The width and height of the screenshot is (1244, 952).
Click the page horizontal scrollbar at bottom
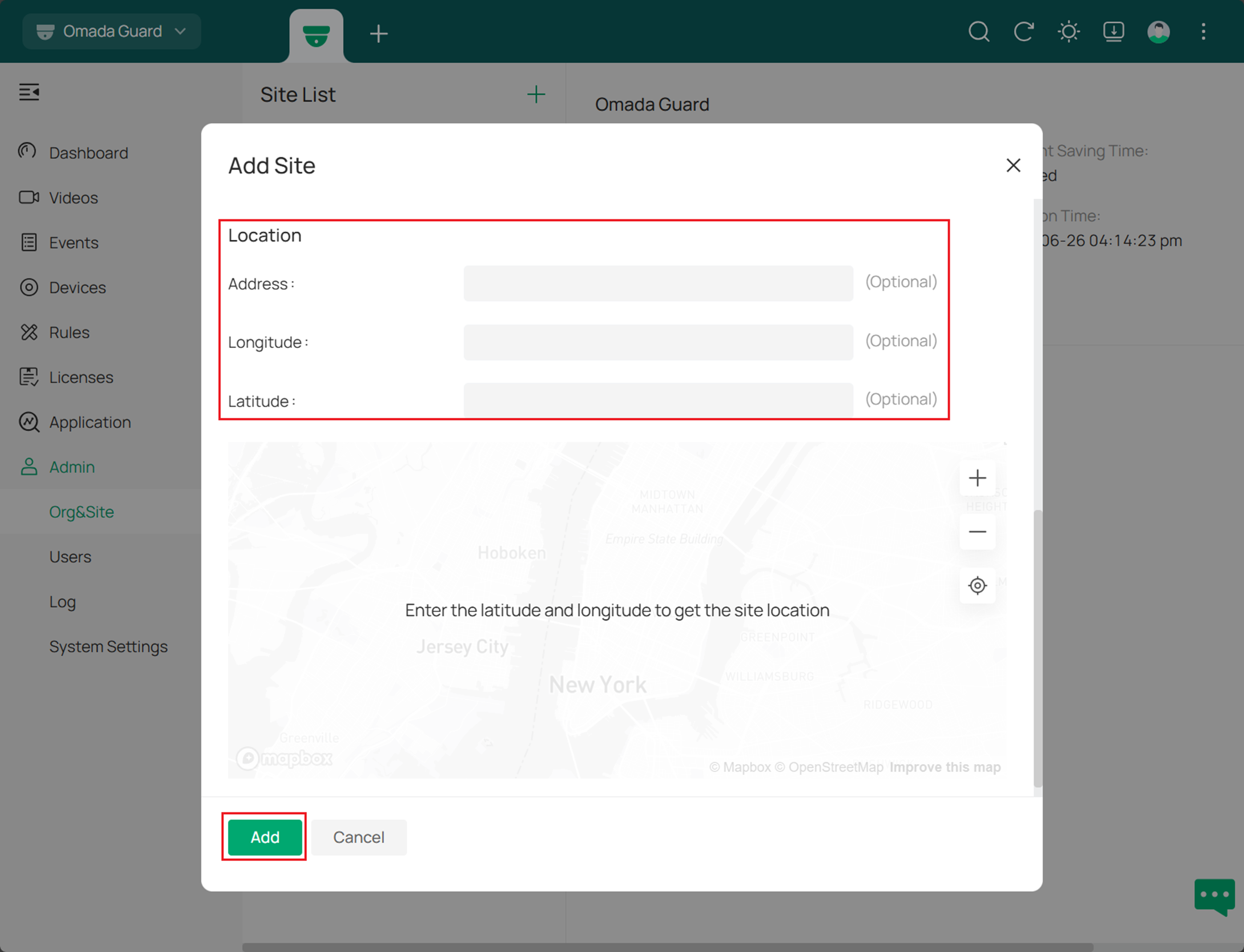click(667, 948)
